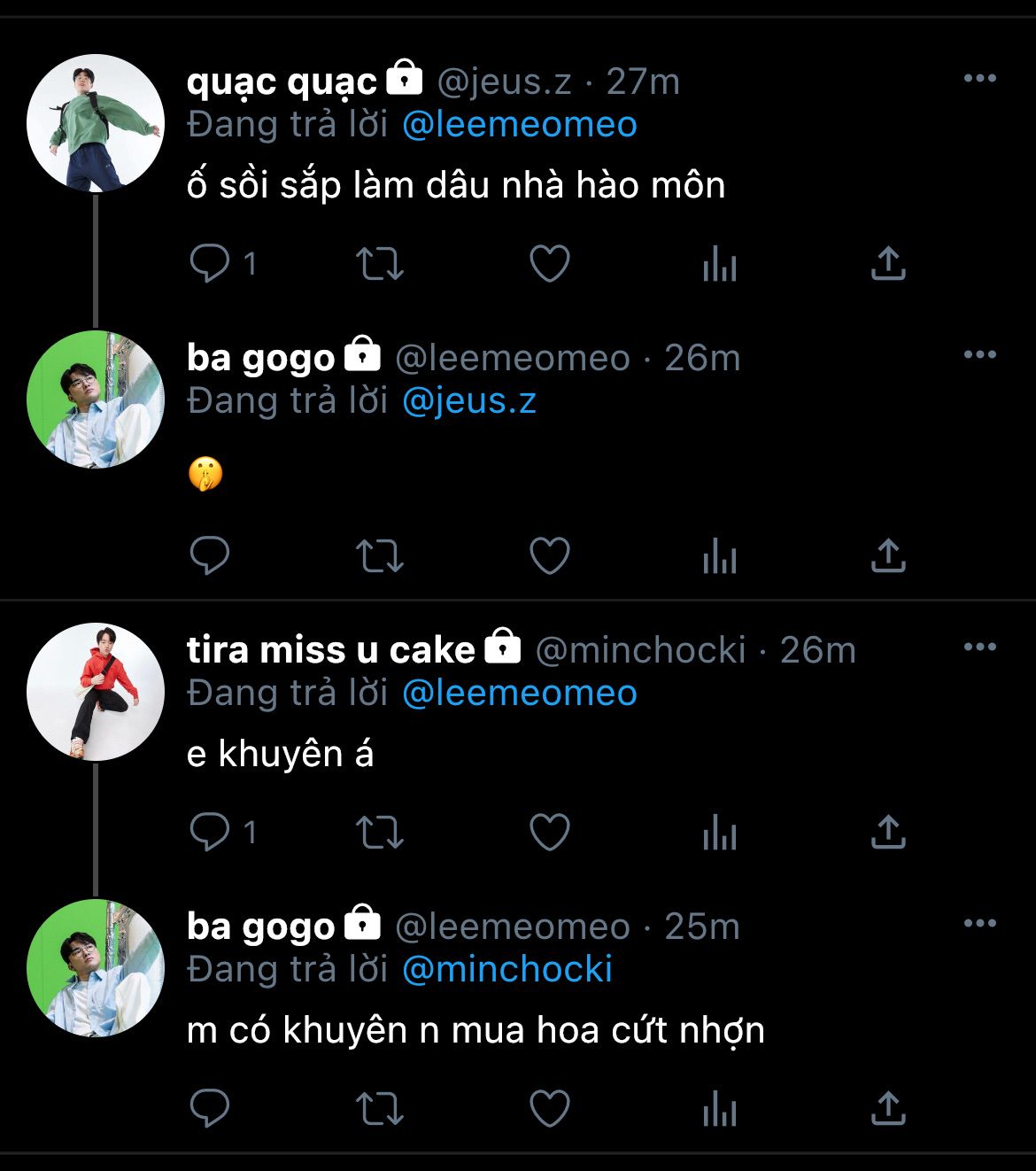Open more options on quạc quạc's tweet
Viewport: 1036px width, 1171px height.
pos(979,79)
